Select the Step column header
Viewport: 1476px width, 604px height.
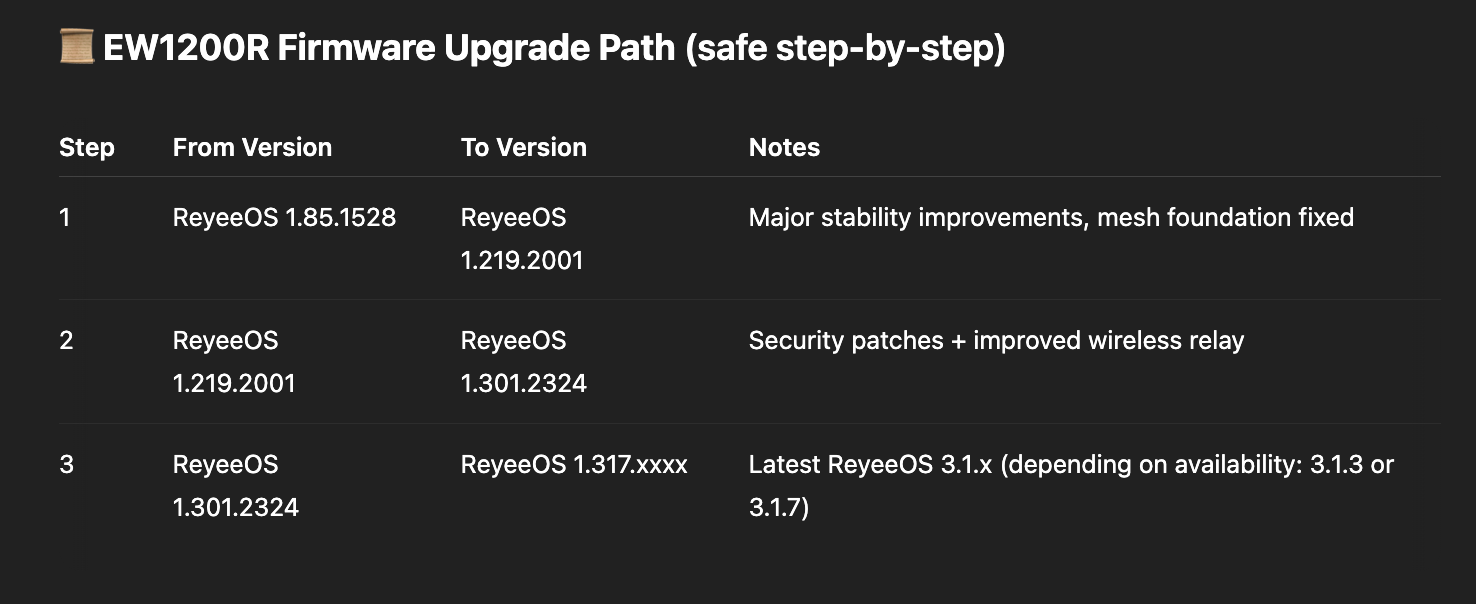(87, 147)
